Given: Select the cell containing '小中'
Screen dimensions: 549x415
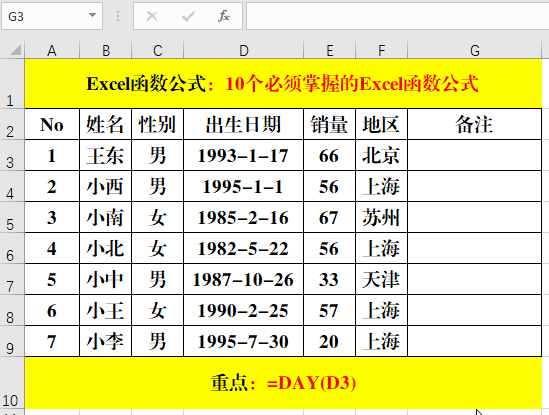Looking at the screenshot, I should click(x=105, y=279).
